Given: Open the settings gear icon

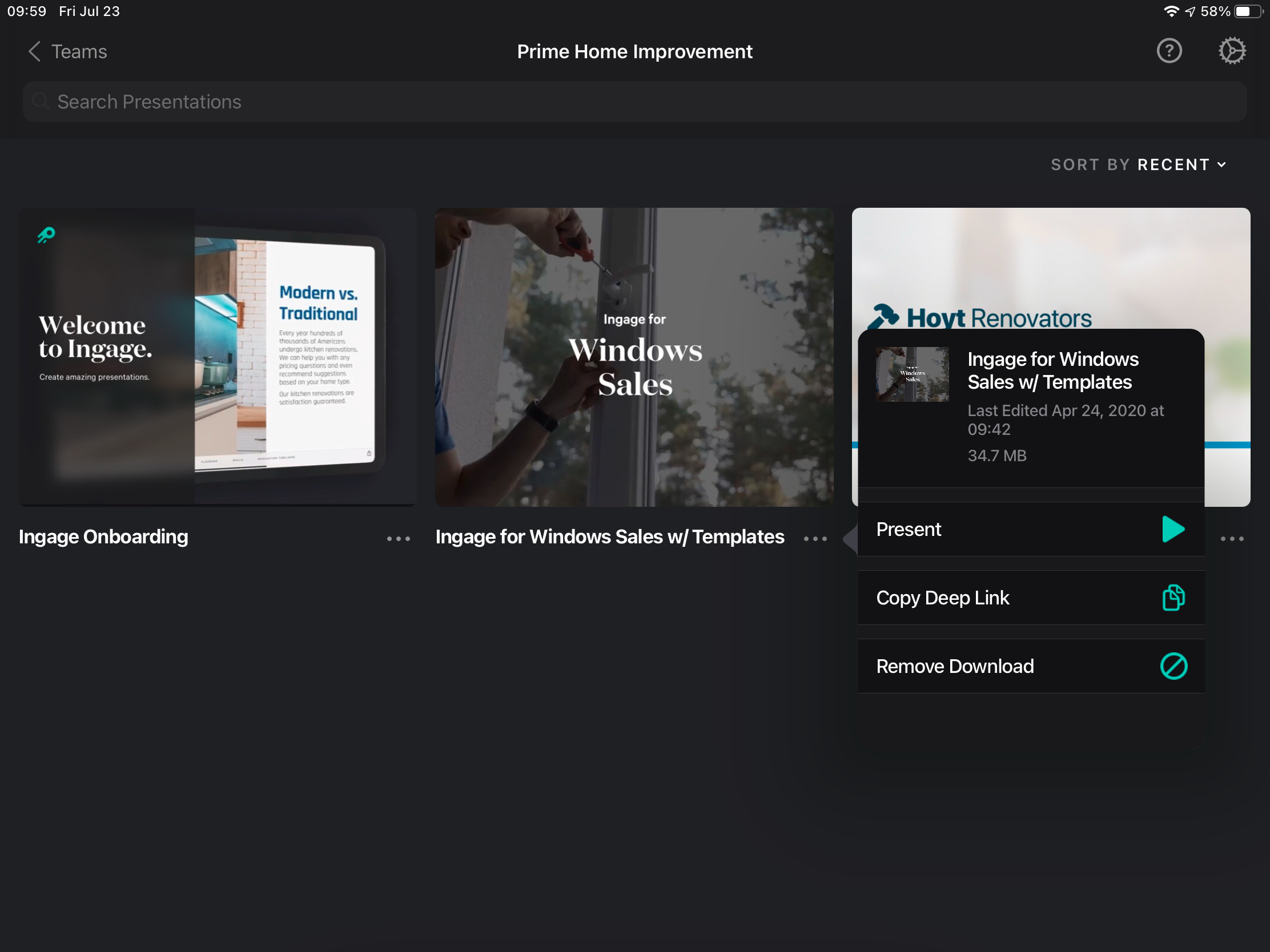Looking at the screenshot, I should point(1232,51).
